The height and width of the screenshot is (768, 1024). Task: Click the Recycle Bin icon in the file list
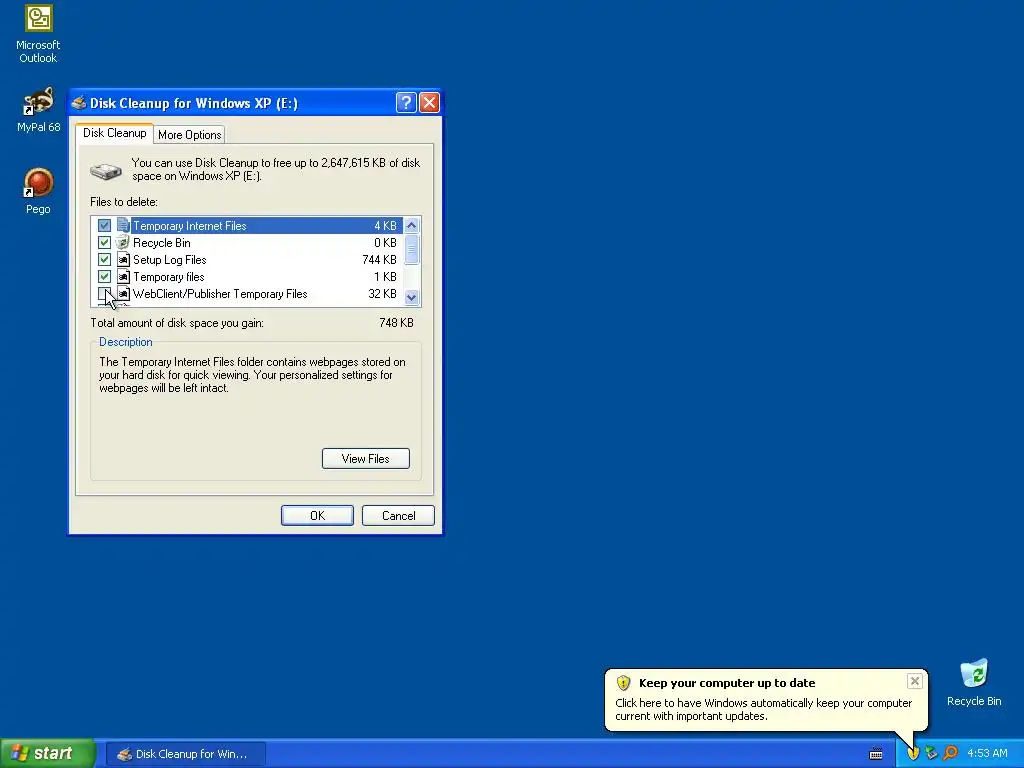click(x=123, y=242)
